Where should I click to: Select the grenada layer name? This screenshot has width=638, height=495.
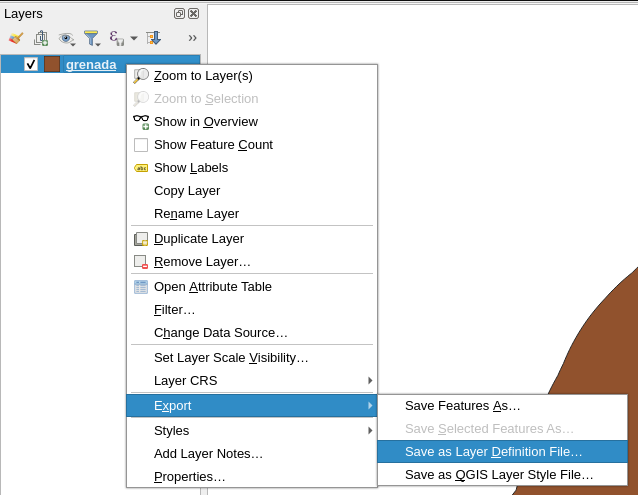click(91, 65)
